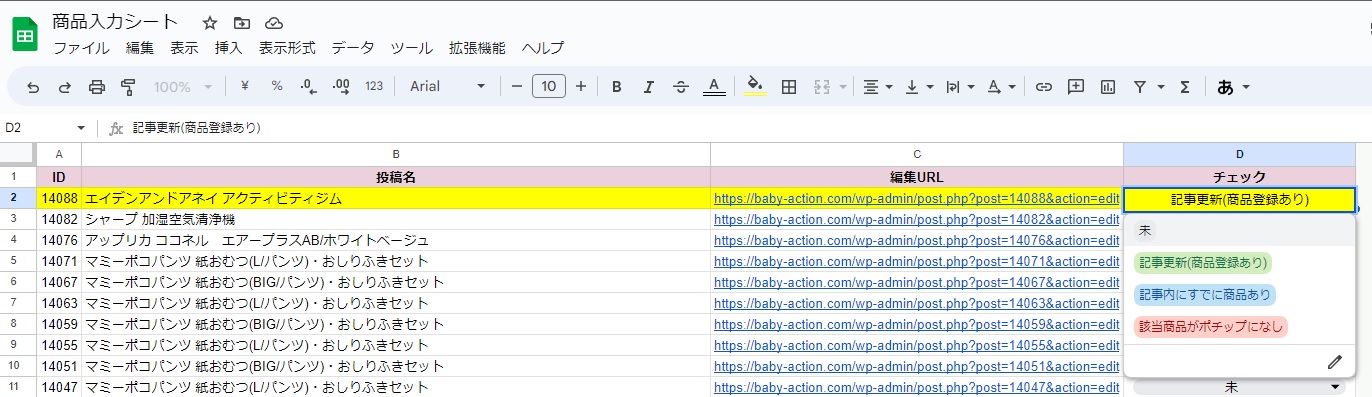Check the cloud save status icon
This screenshot has width=1372, height=397.
pos(274,23)
